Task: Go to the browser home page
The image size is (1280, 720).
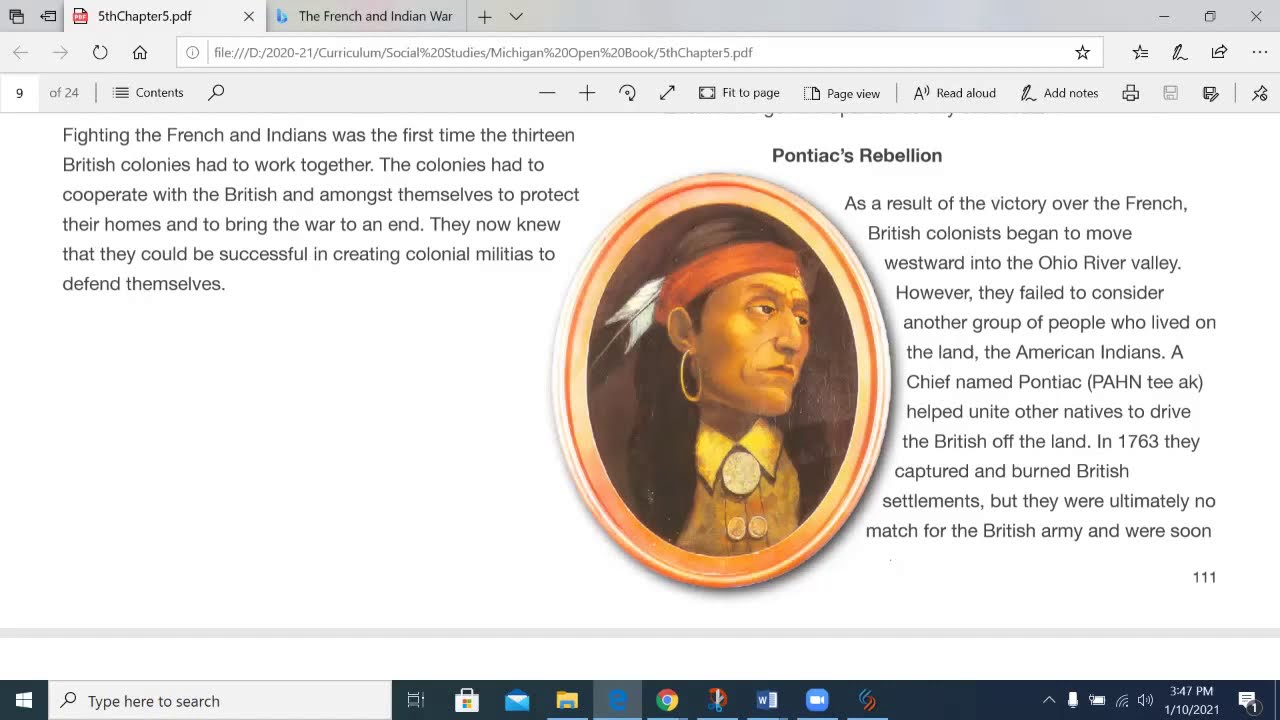Action: (140, 52)
